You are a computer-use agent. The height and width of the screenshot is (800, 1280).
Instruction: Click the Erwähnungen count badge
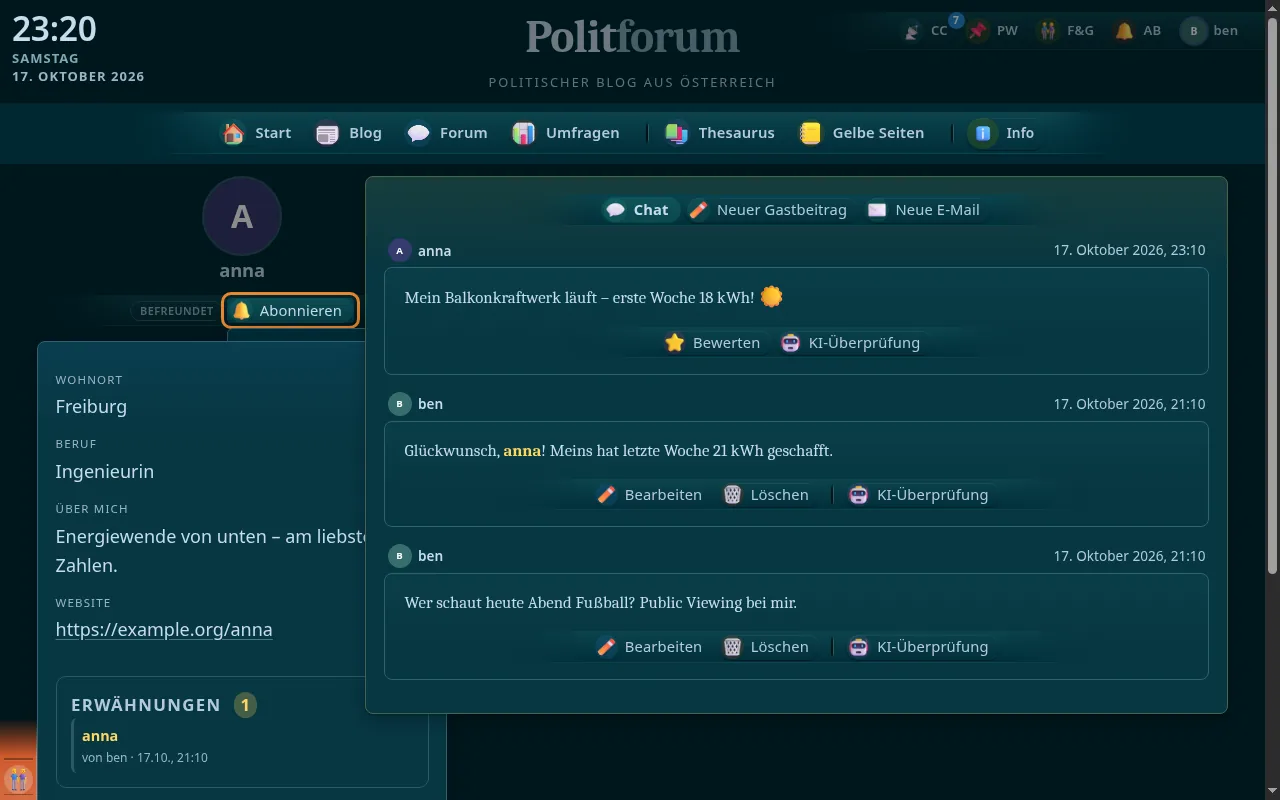245,705
